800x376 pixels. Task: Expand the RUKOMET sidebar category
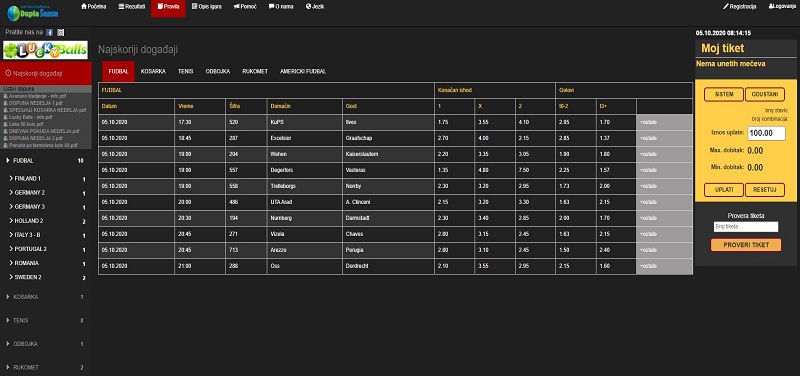(x=46, y=367)
